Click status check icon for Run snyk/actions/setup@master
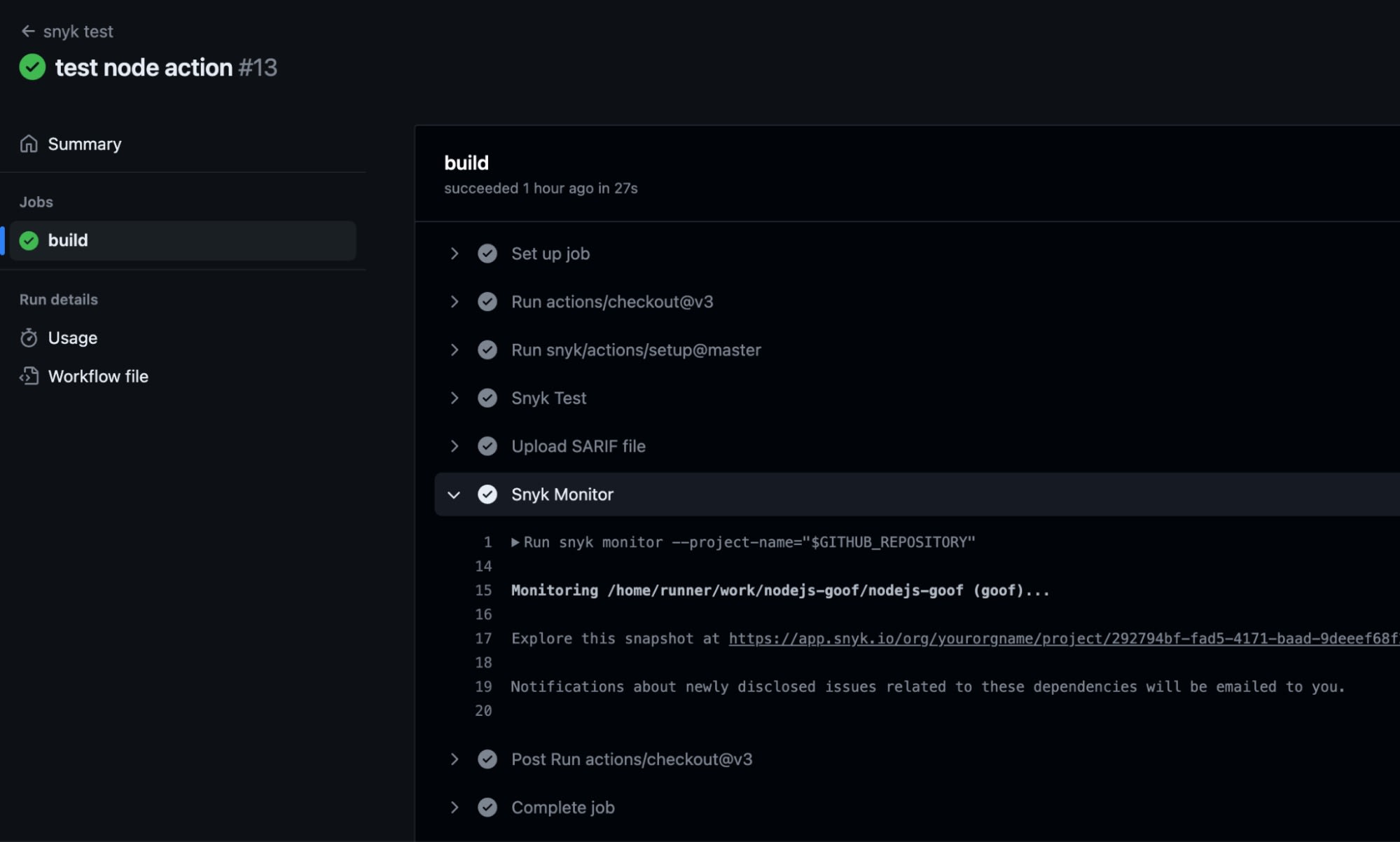The height and width of the screenshot is (842, 1400). pyautogui.click(x=487, y=350)
